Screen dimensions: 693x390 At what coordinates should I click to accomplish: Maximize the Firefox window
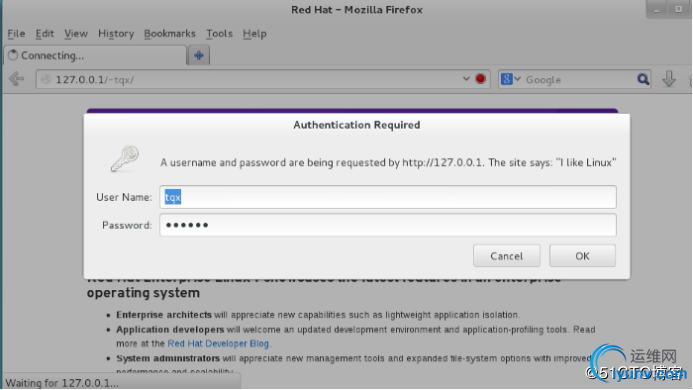coord(678,9)
